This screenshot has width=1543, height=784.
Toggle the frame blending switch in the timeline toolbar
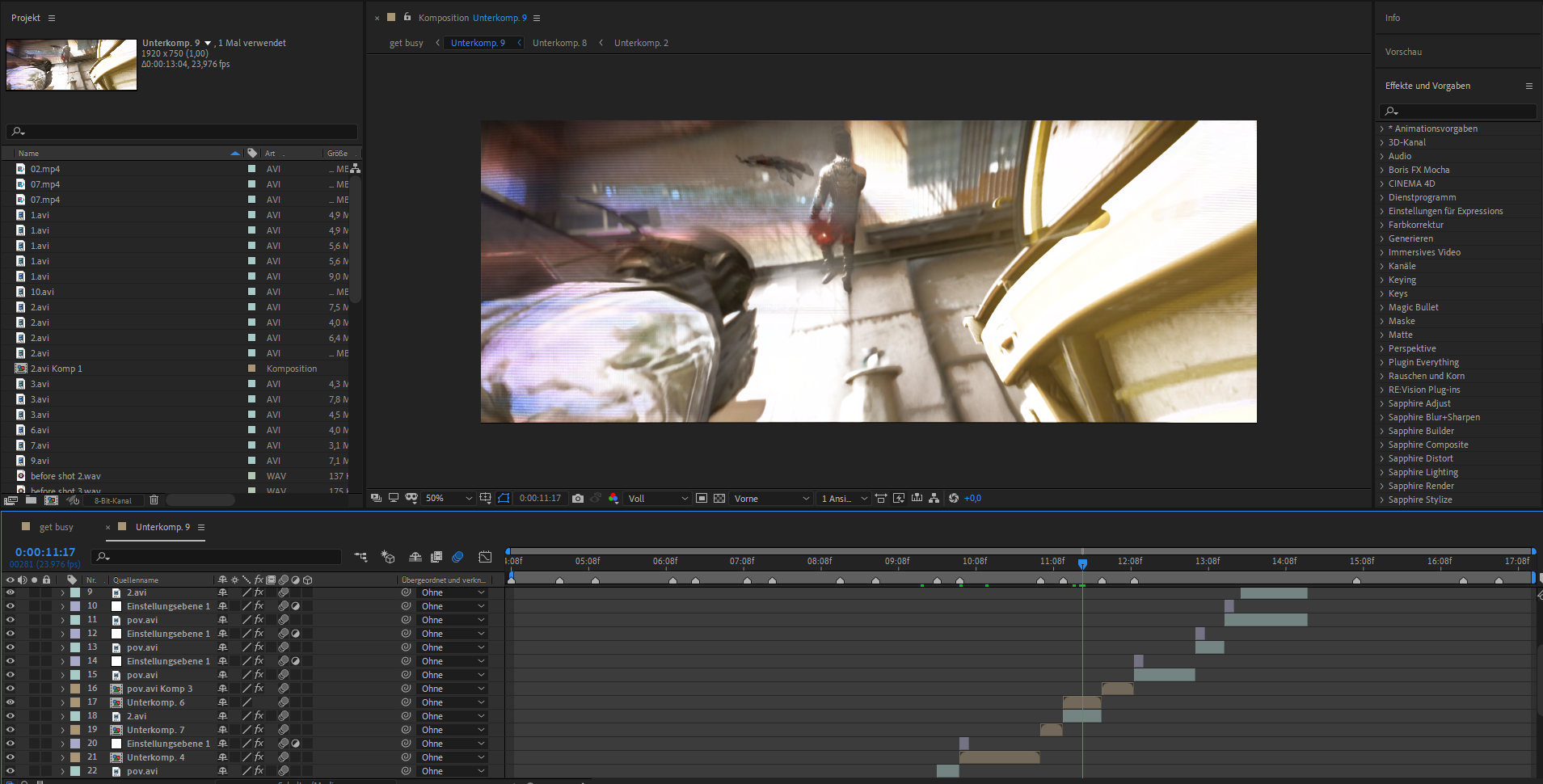[x=436, y=557]
